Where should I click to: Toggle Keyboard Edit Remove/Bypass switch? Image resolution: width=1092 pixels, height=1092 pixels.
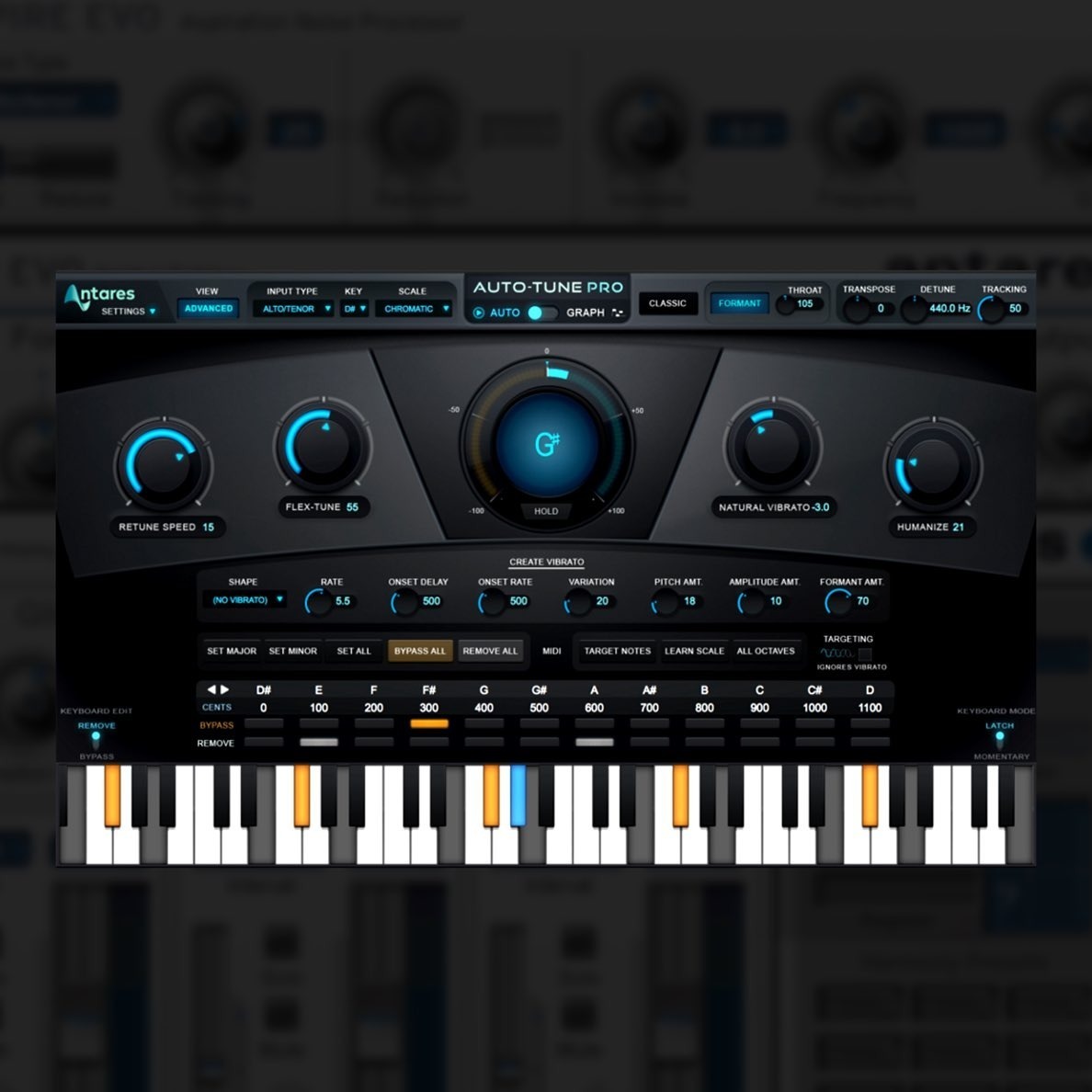96,738
